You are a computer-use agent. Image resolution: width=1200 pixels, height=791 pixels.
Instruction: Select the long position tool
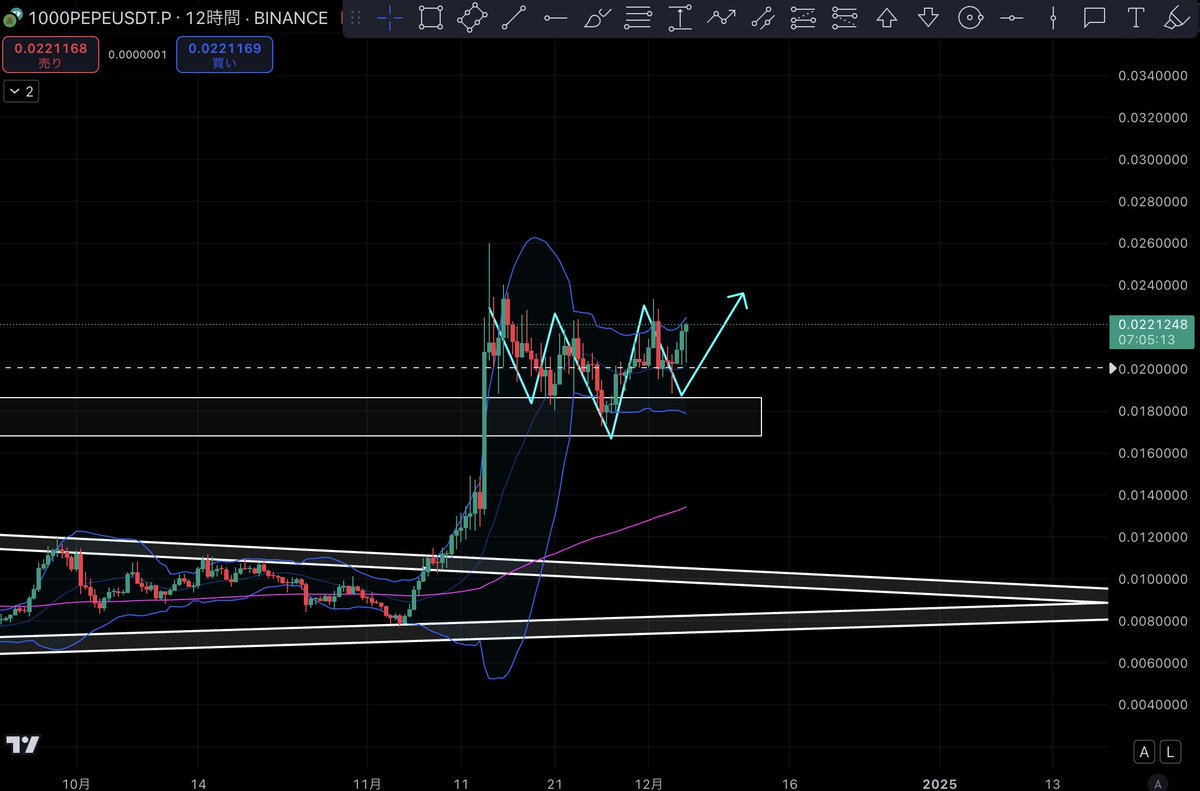802,18
